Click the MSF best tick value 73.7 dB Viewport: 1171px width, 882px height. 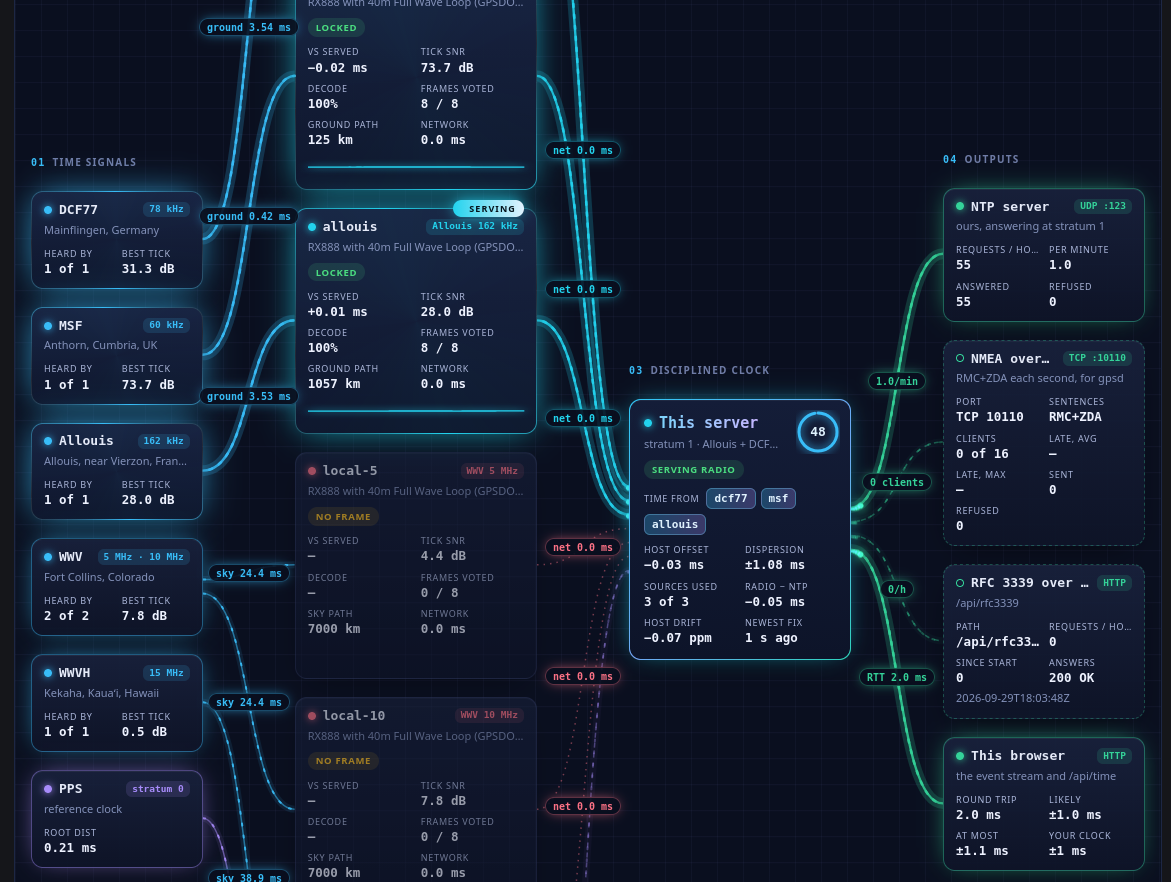(148, 385)
